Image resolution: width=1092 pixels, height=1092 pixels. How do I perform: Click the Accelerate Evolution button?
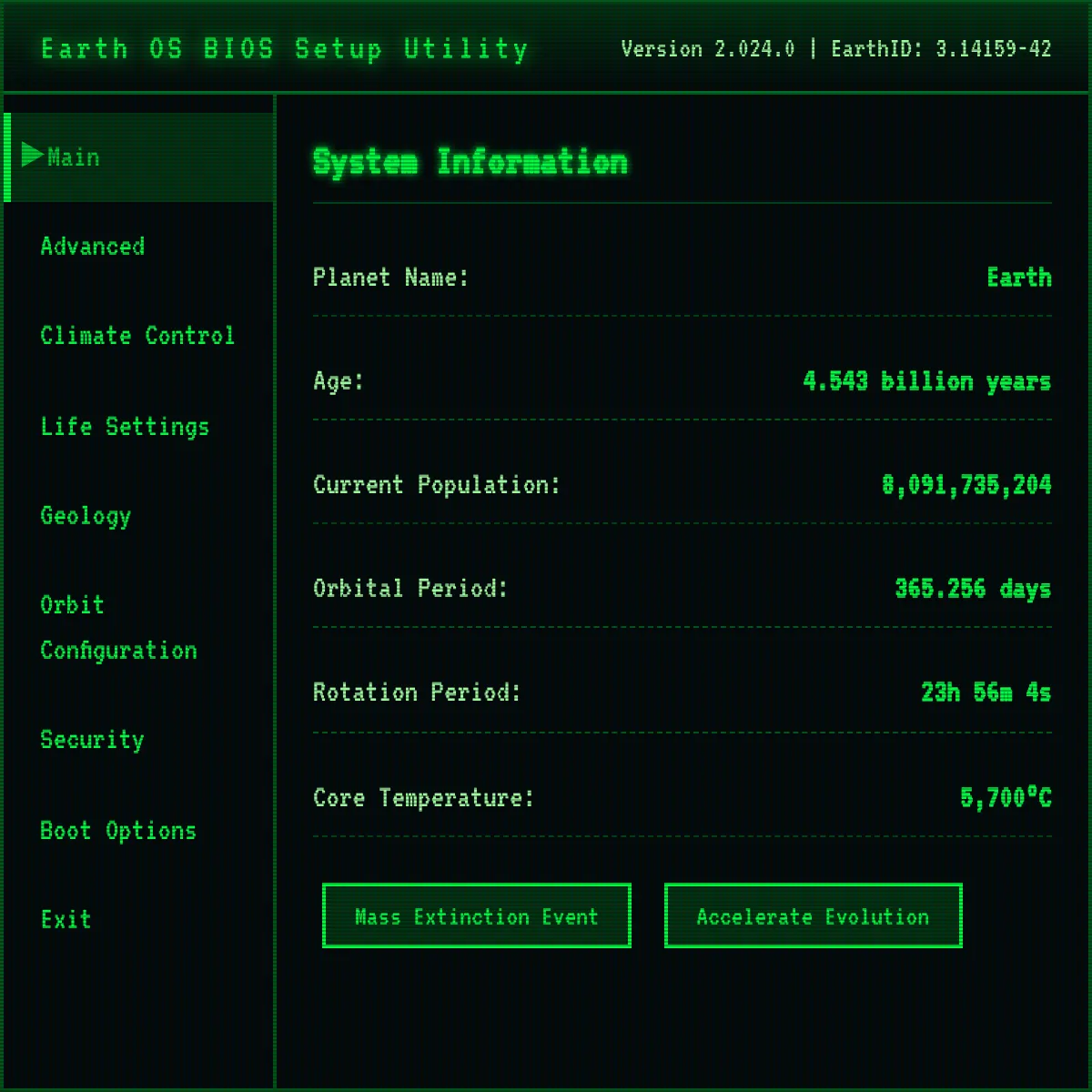[814, 915]
